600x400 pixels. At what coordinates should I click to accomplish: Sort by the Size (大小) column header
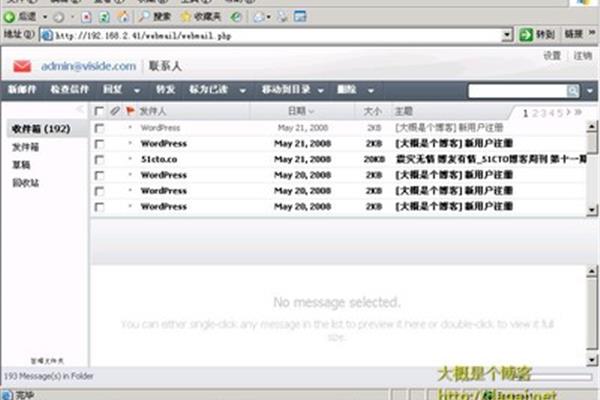[372, 111]
